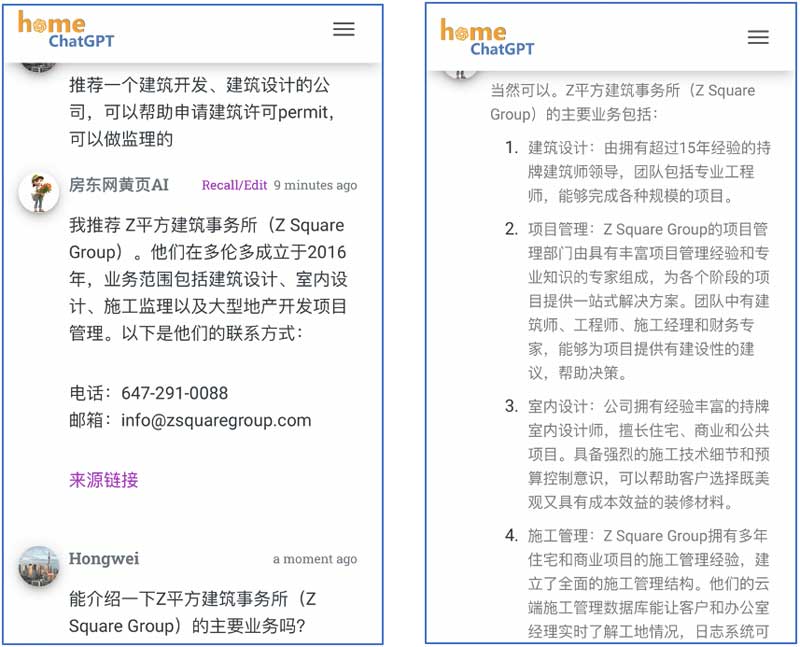Select email info@zsquaregroup.com
Viewport: 800px width, 647px height.
coord(216,420)
